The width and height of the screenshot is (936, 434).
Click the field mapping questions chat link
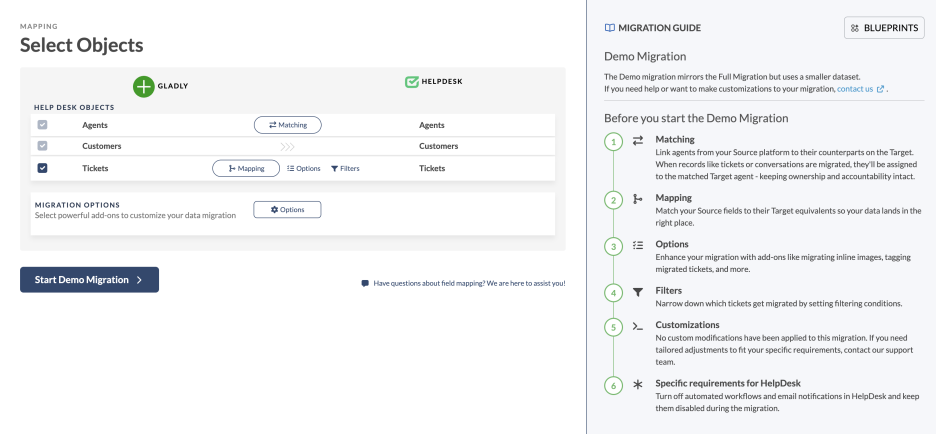pyautogui.click(x=469, y=284)
